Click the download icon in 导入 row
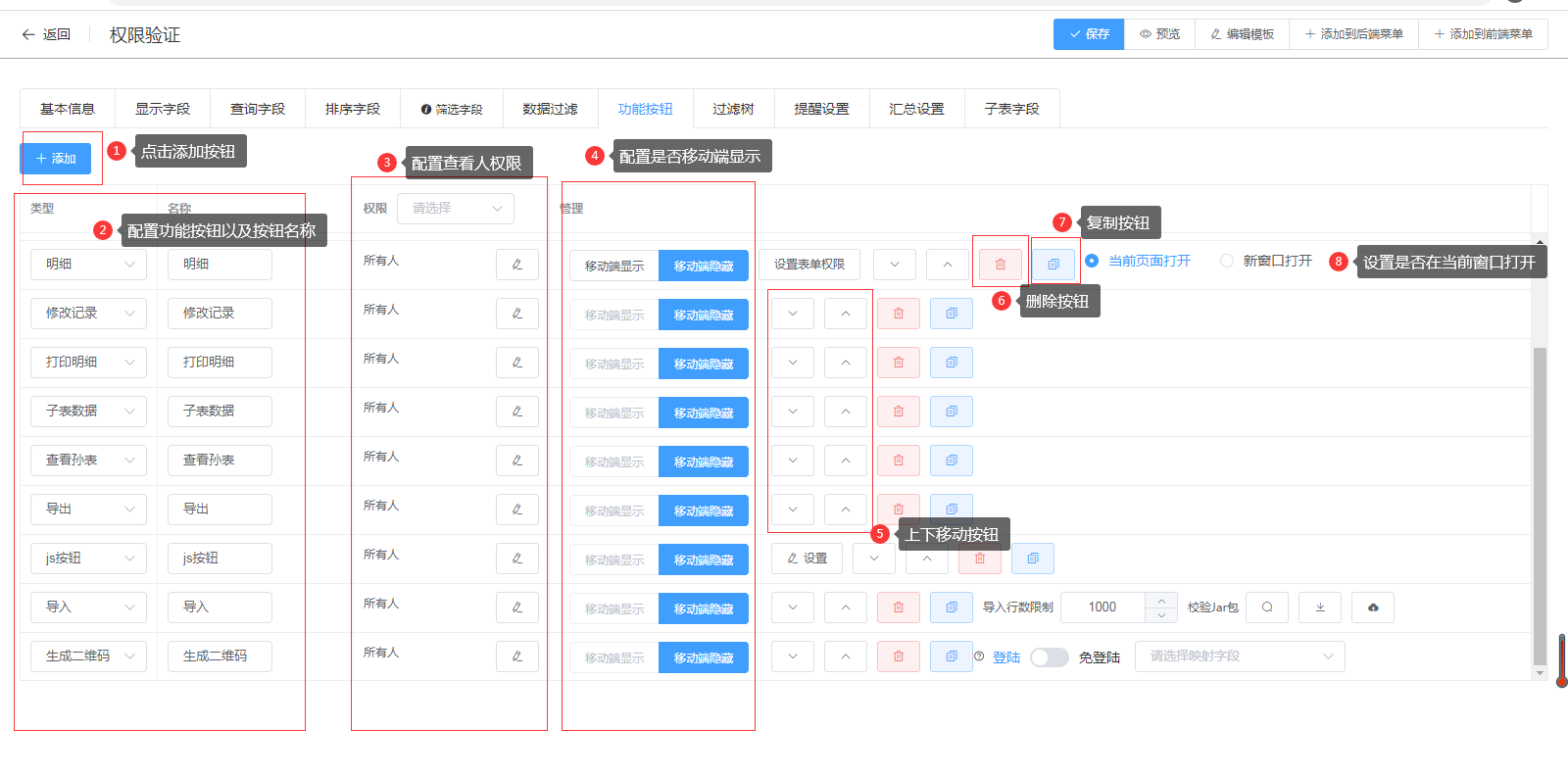Viewport: 1568px width, 777px height. (x=1320, y=607)
